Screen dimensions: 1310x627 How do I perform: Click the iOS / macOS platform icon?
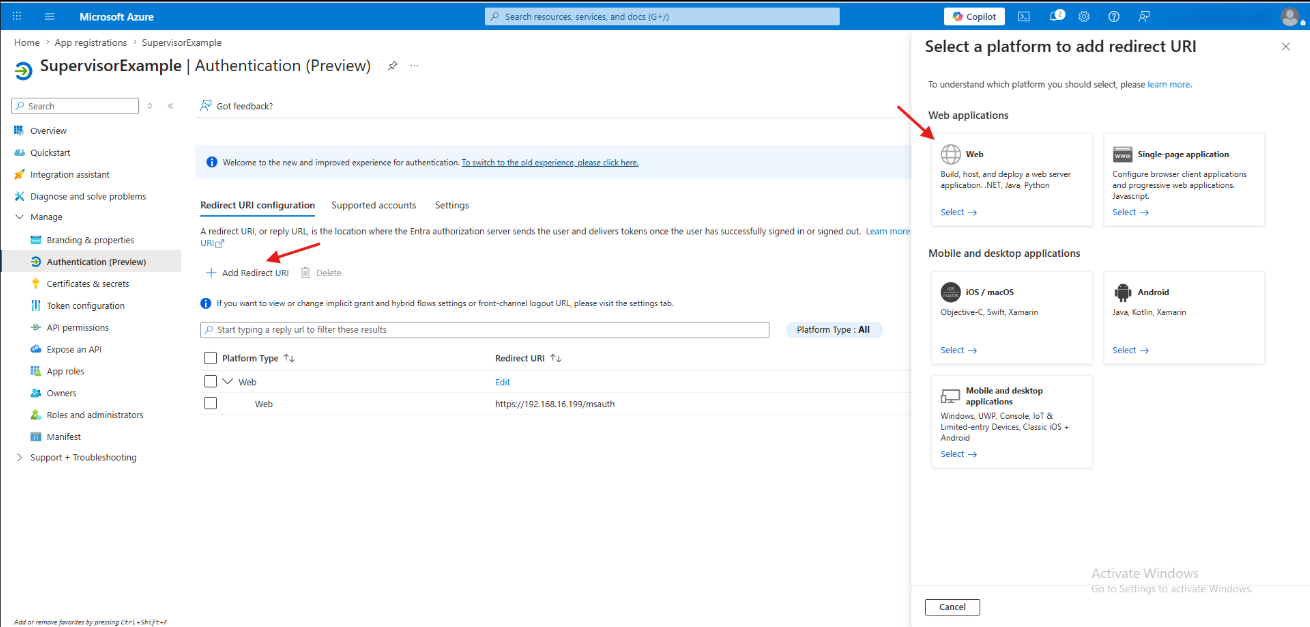click(x=950, y=292)
